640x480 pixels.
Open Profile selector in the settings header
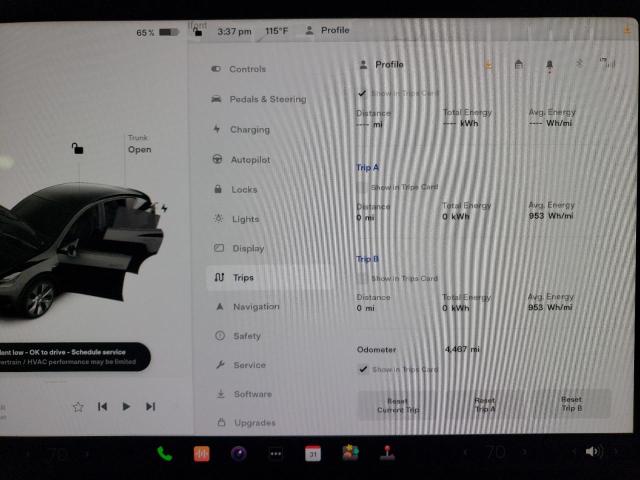[381, 64]
